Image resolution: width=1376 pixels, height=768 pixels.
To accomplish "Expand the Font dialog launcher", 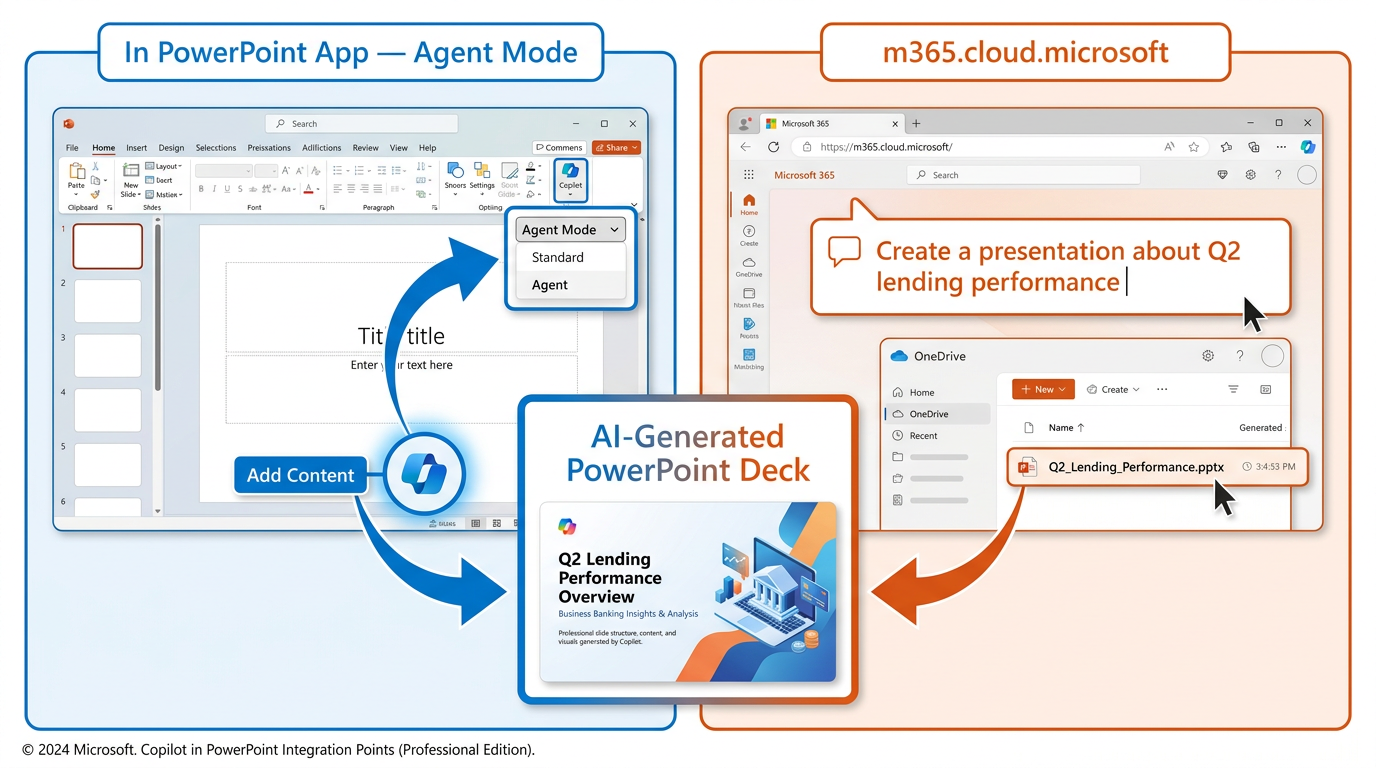I will point(322,208).
